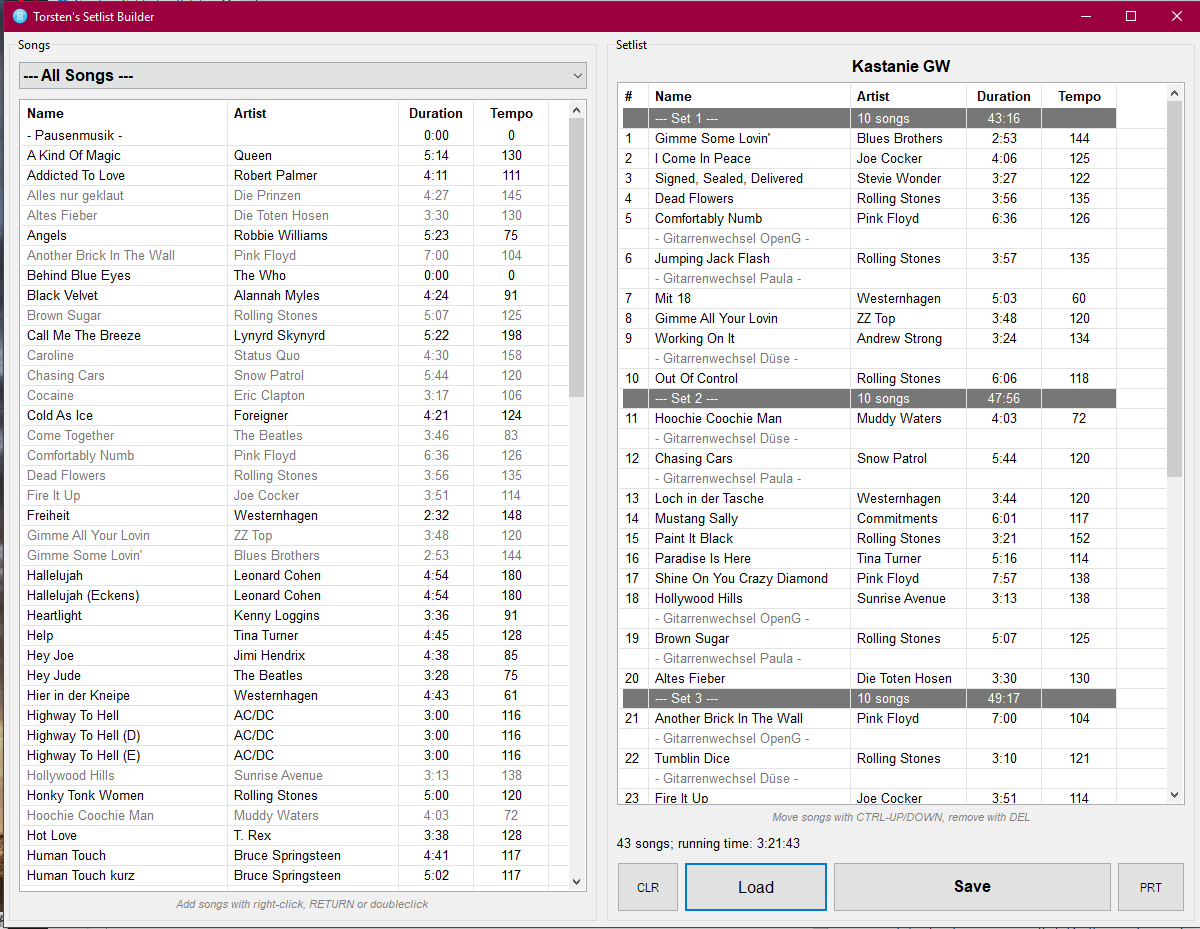Maximize the Setlist Builder window
1200x929 pixels.
[1131, 16]
